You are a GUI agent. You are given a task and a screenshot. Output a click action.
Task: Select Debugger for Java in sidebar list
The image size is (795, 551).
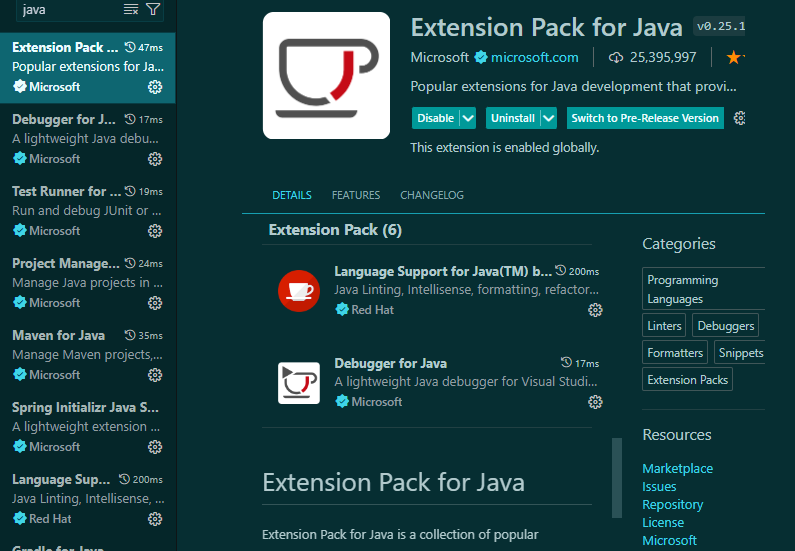coord(88,139)
